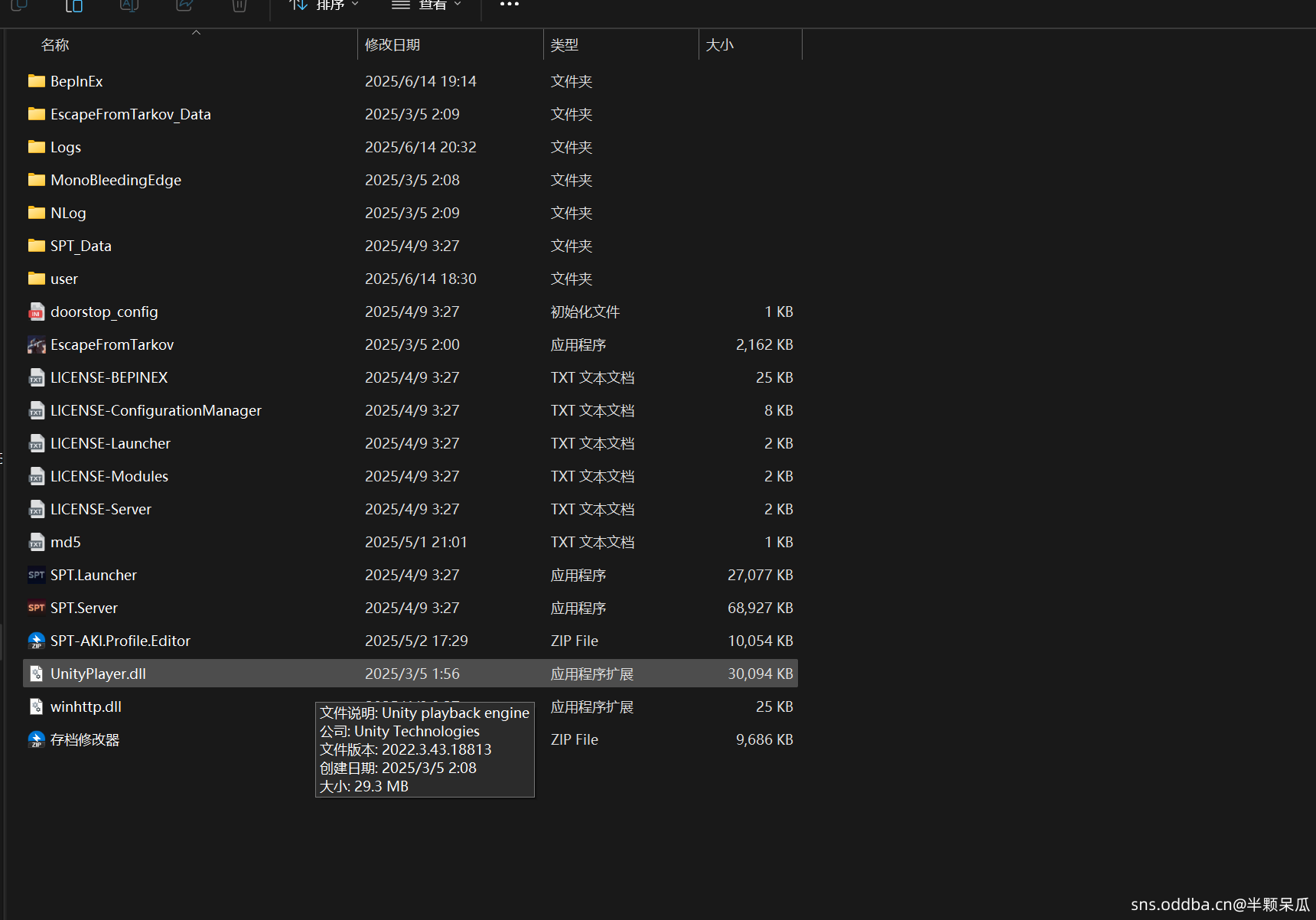
Task: Select the BepInEx folder name
Action: point(77,81)
